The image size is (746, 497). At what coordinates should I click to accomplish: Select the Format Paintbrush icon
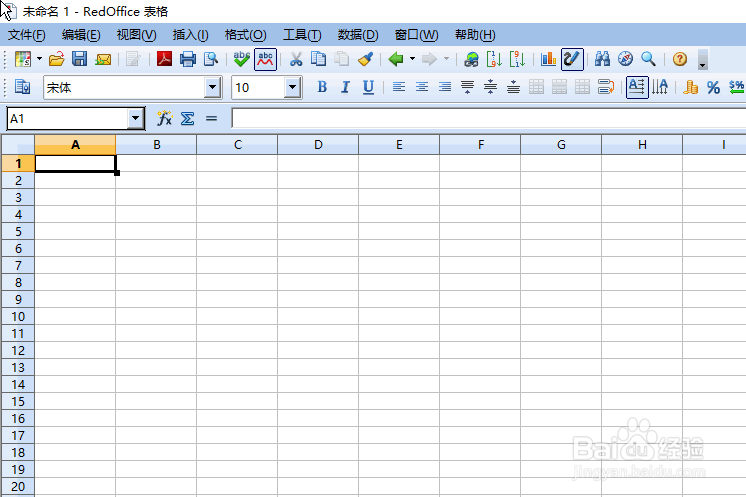[x=365, y=59]
